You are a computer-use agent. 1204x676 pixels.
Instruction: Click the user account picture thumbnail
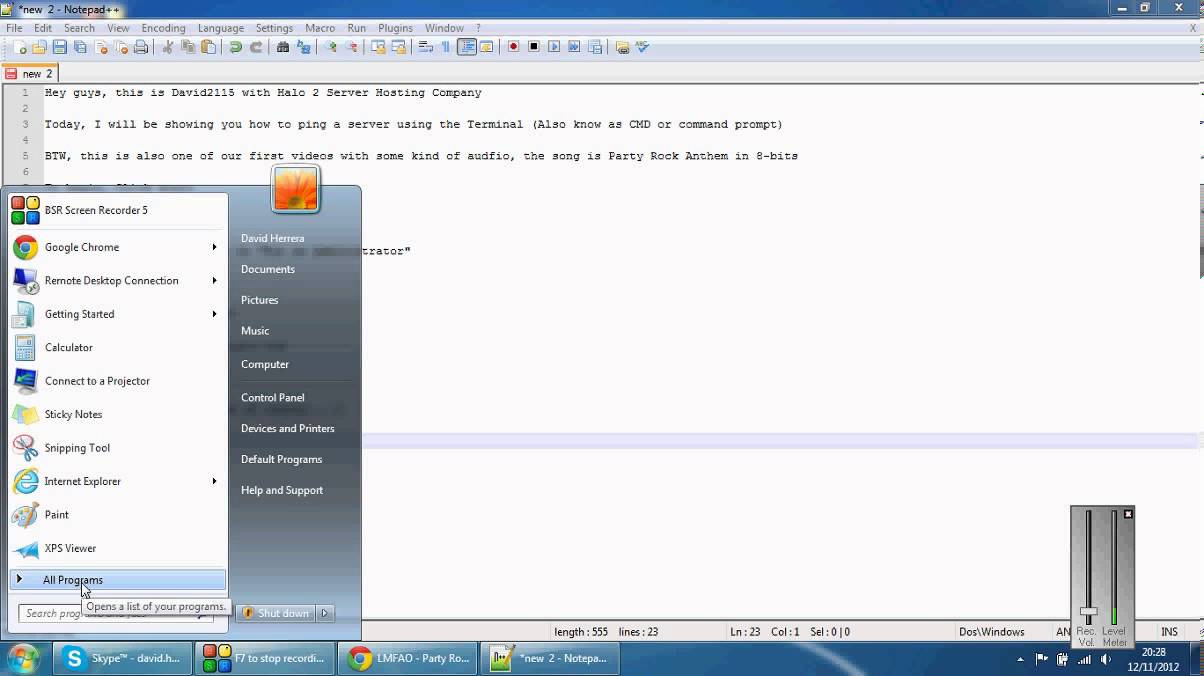pyautogui.click(x=295, y=189)
